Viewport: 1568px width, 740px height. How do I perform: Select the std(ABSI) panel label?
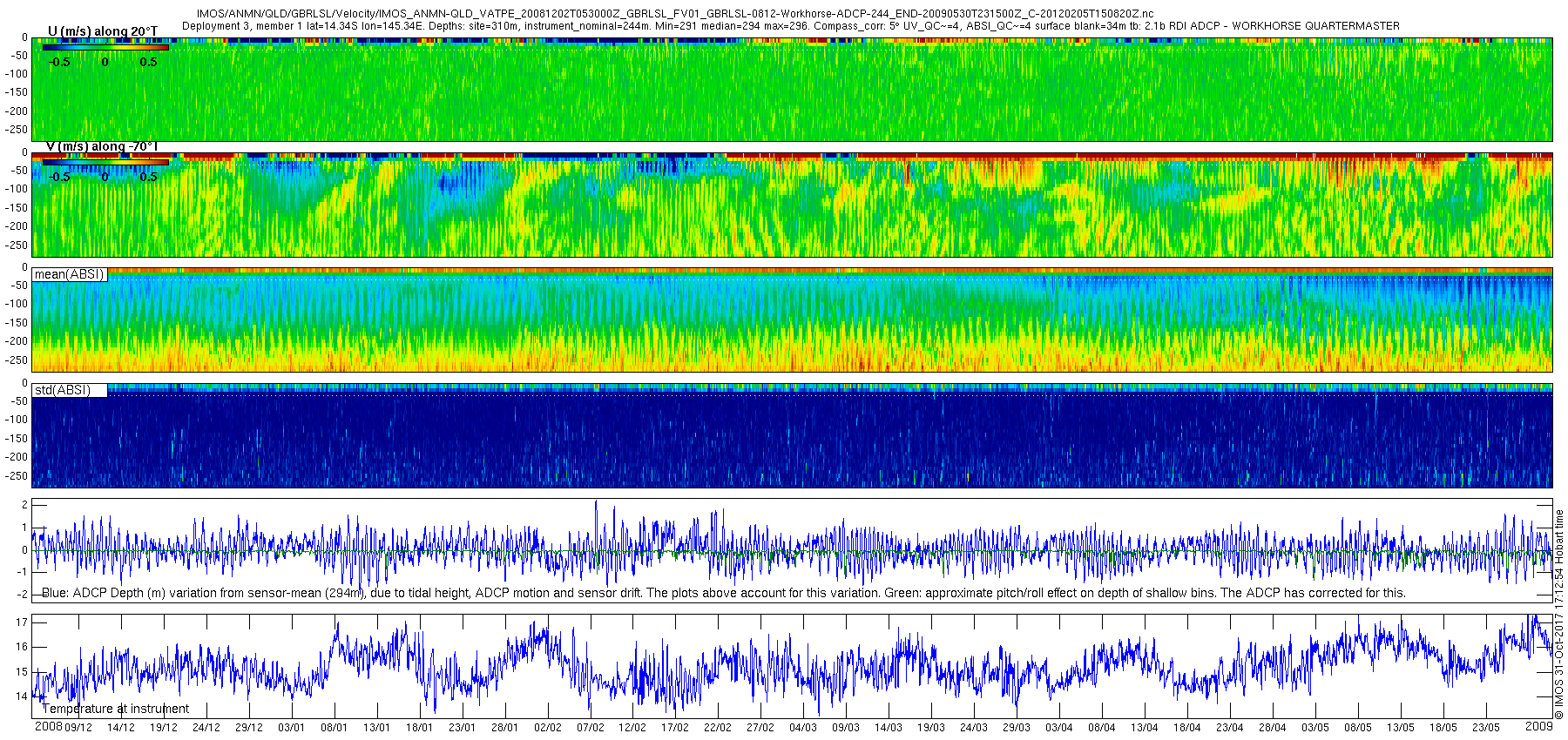click(x=63, y=390)
